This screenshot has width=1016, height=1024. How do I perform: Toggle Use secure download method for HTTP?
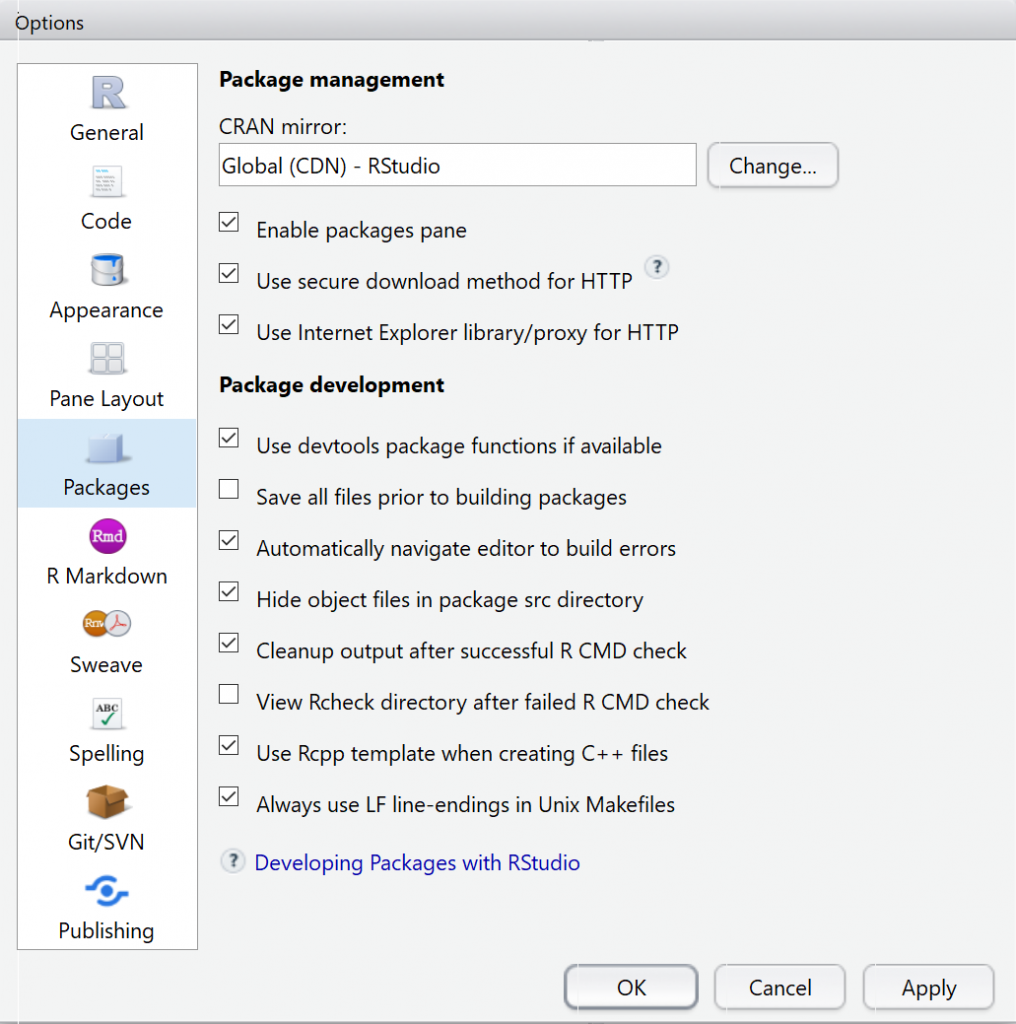point(229,273)
